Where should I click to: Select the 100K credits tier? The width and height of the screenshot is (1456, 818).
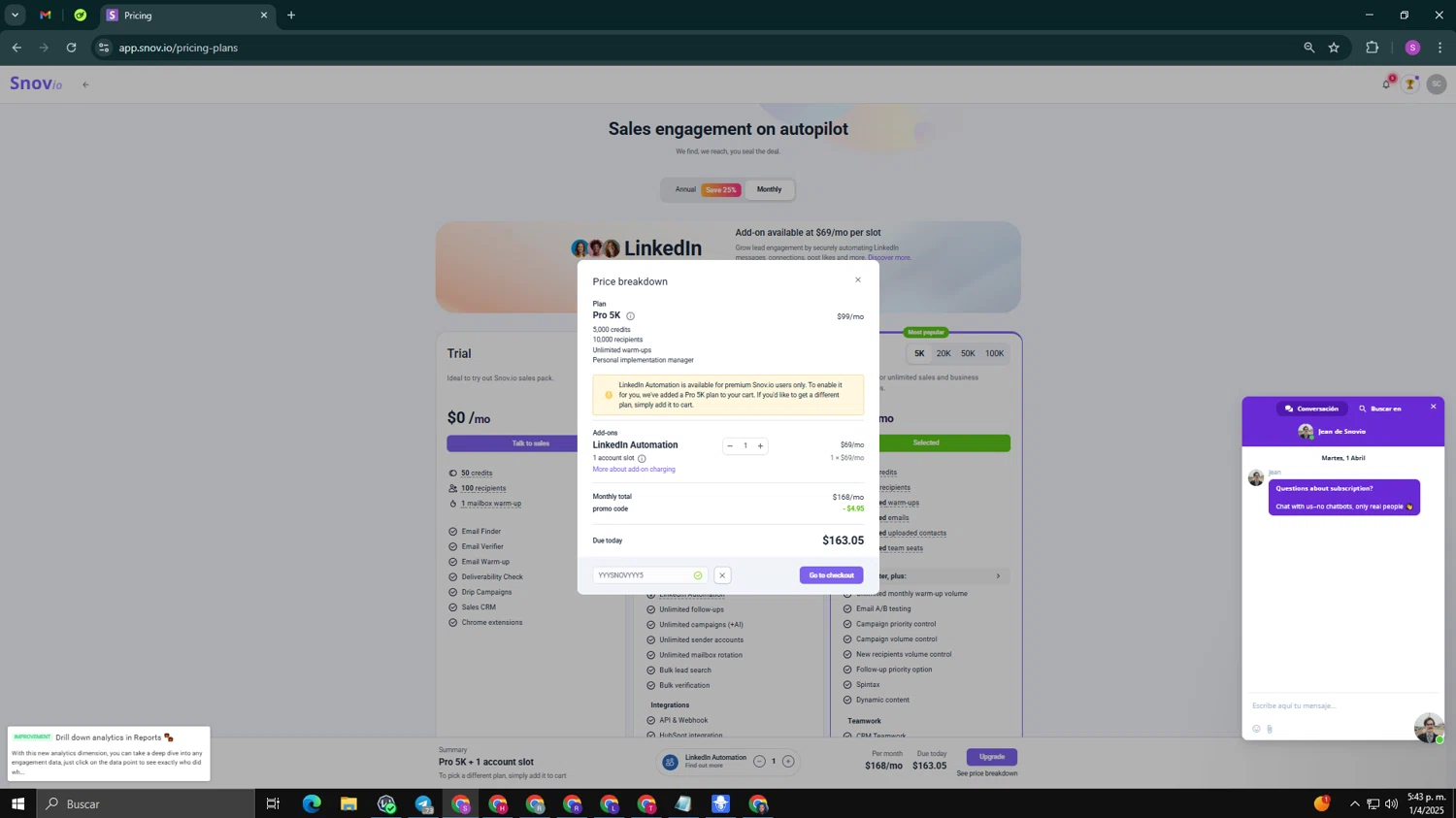click(995, 354)
